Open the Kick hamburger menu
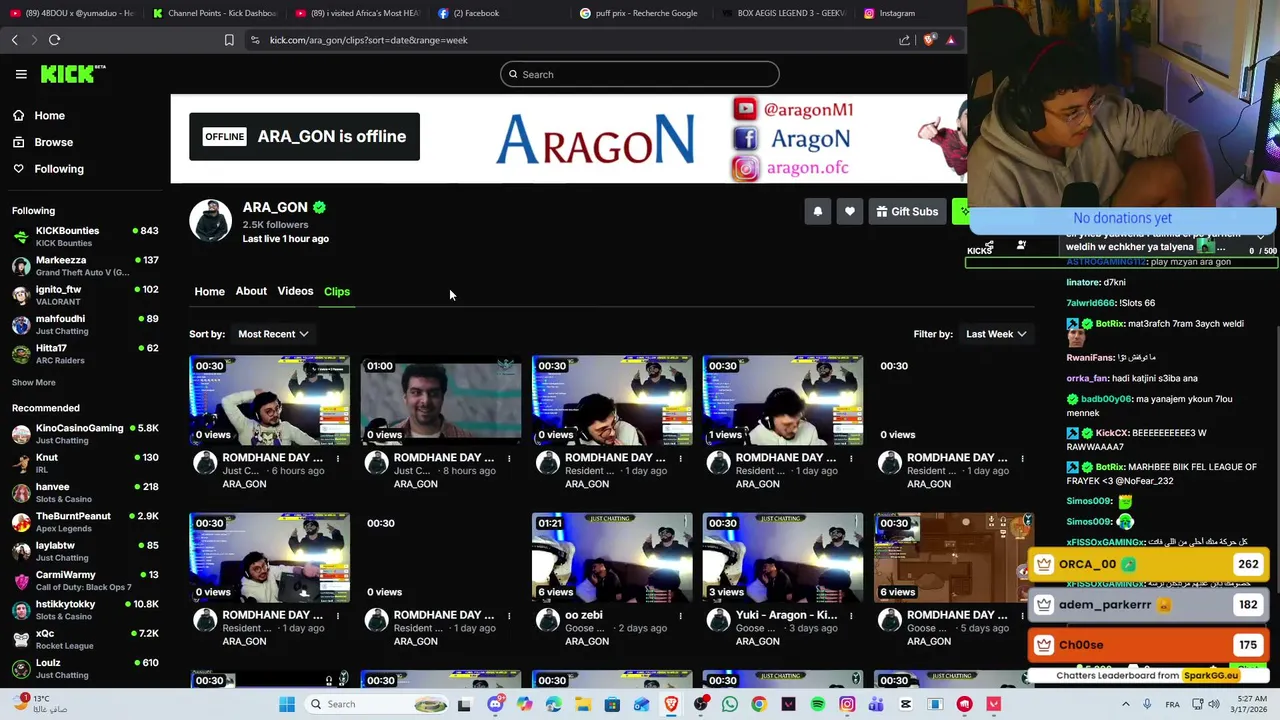This screenshot has width=1280, height=720. click(21, 74)
